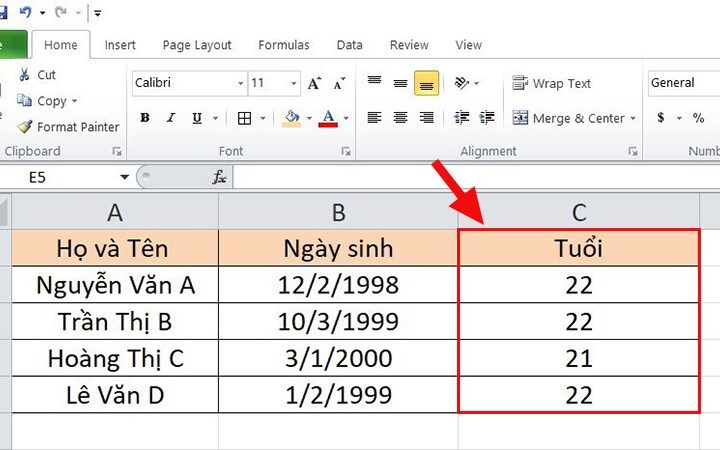This screenshot has height=450, width=720.
Task: Click the Undo arrow in quick access toolbar
Action: pyautogui.click(x=26, y=12)
